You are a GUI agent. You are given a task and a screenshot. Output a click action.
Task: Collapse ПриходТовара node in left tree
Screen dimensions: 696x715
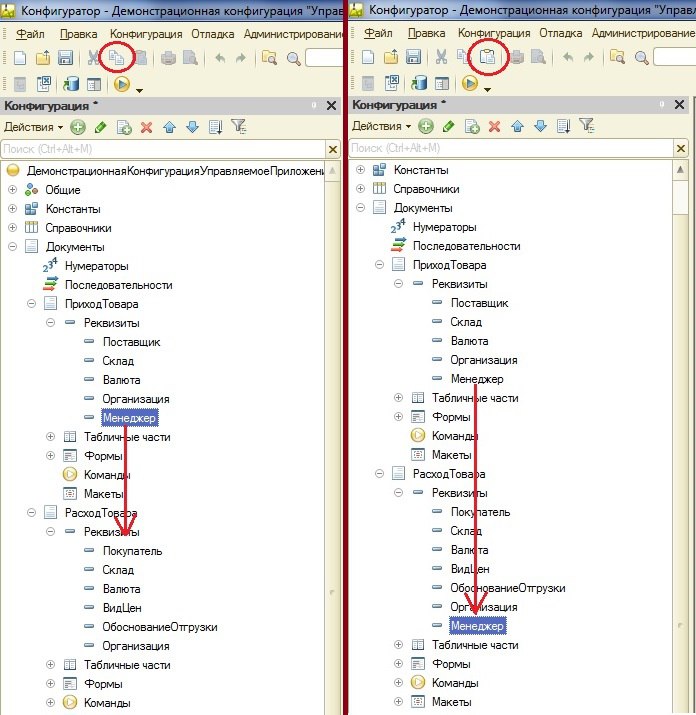coord(31,304)
